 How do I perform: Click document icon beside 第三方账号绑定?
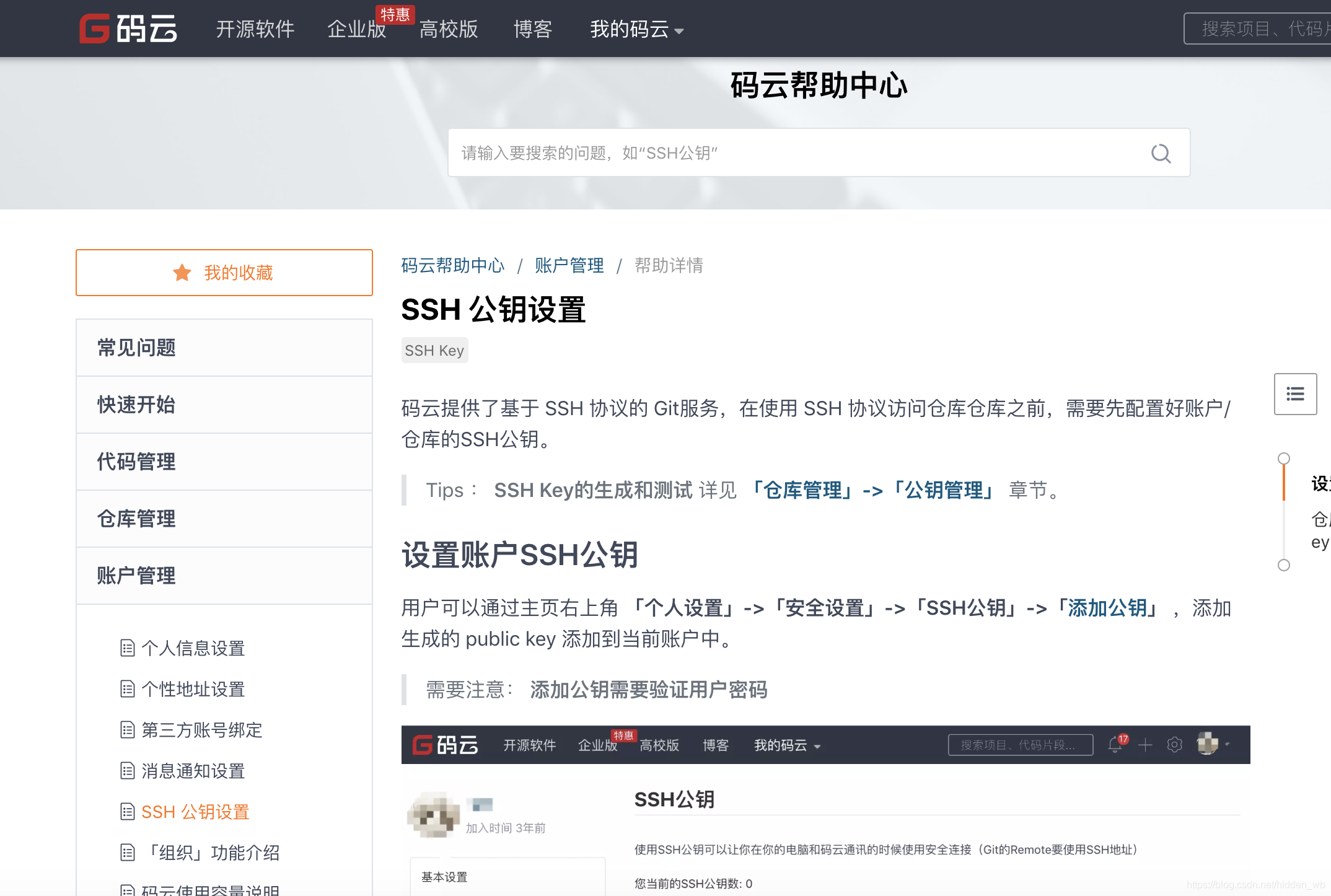pyautogui.click(x=127, y=730)
